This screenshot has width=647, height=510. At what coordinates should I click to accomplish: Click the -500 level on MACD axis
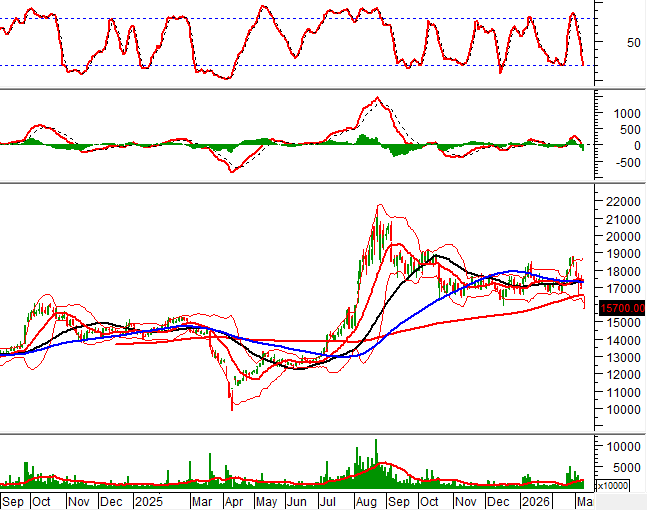618,163
